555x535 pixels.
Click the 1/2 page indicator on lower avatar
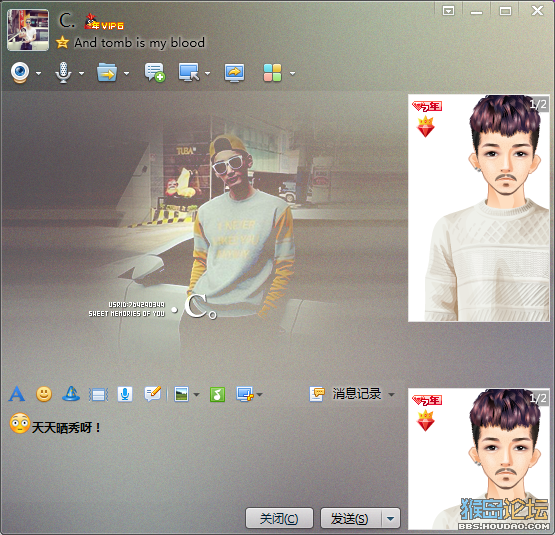tap(538, 398)
